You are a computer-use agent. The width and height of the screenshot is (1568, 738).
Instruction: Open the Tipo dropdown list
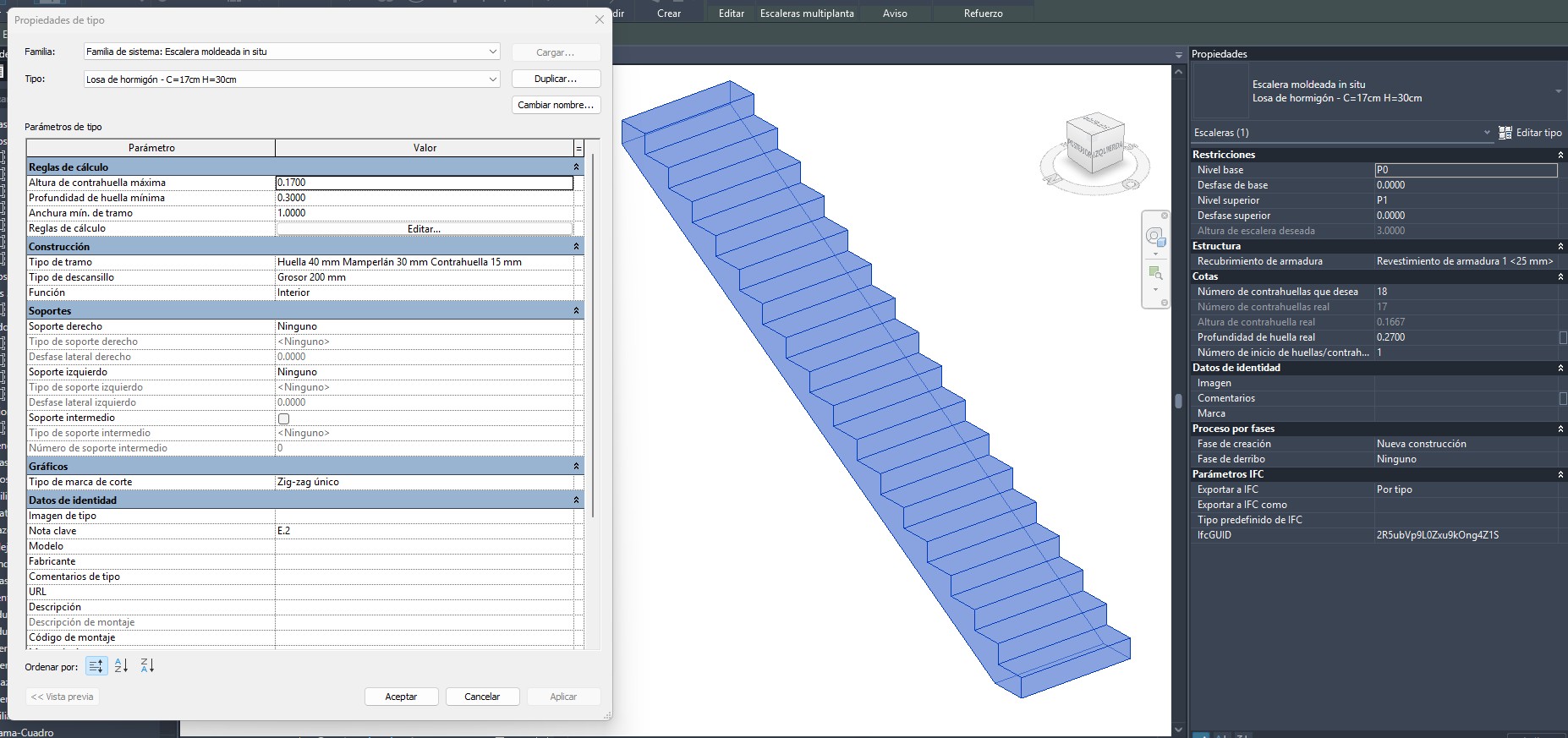492,79
